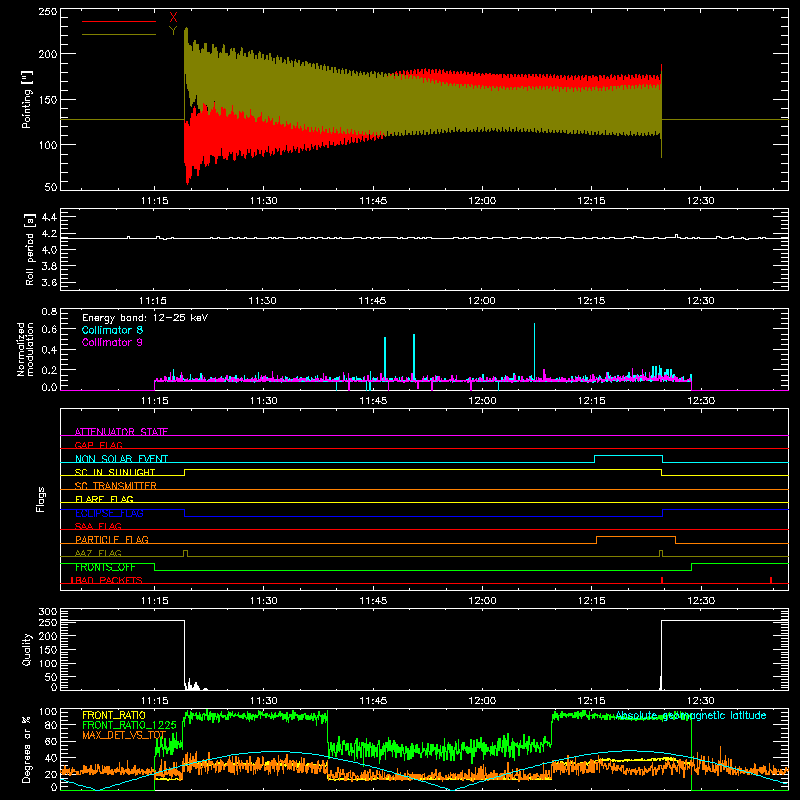
Task: Click the Normalized modulation axis title
Action: tap(24, 349)
